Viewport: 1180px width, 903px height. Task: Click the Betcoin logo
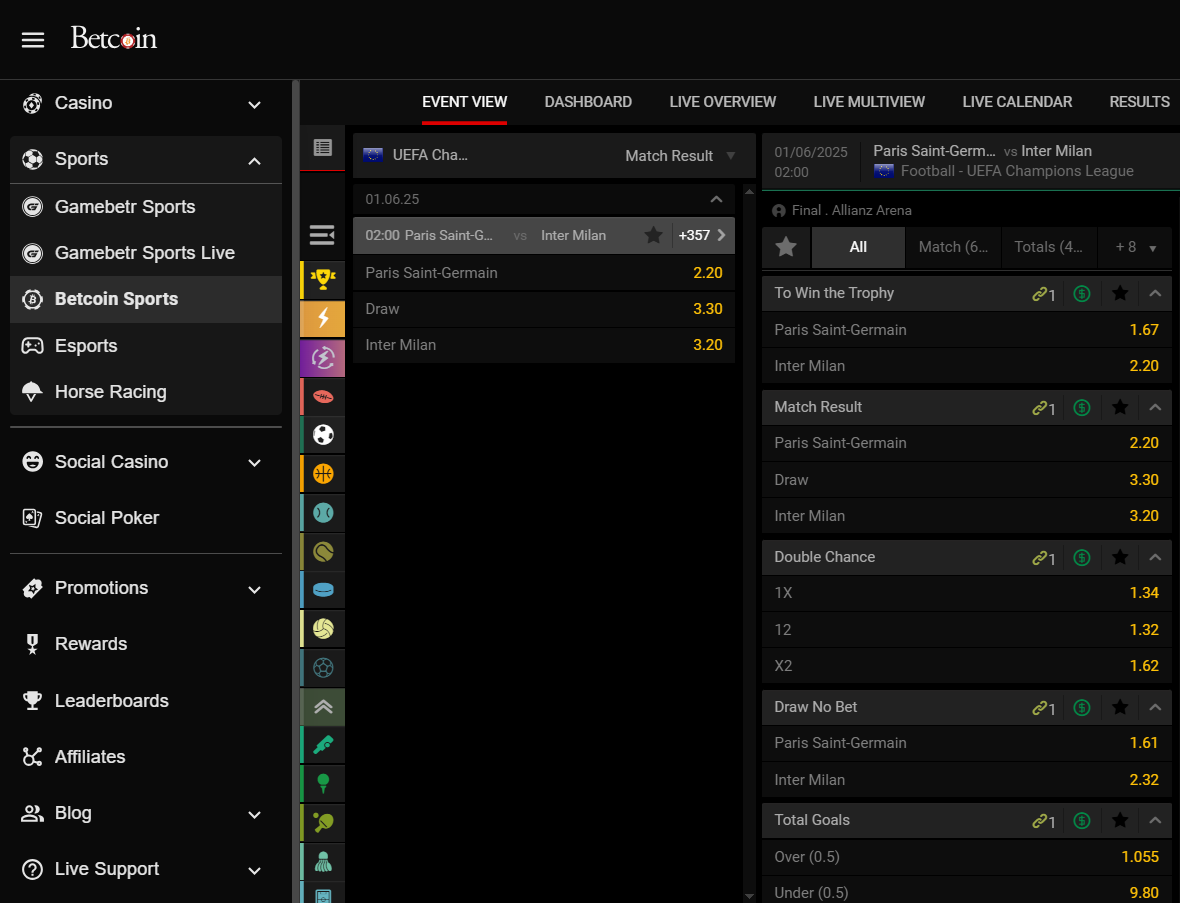(x=114, y=38)
